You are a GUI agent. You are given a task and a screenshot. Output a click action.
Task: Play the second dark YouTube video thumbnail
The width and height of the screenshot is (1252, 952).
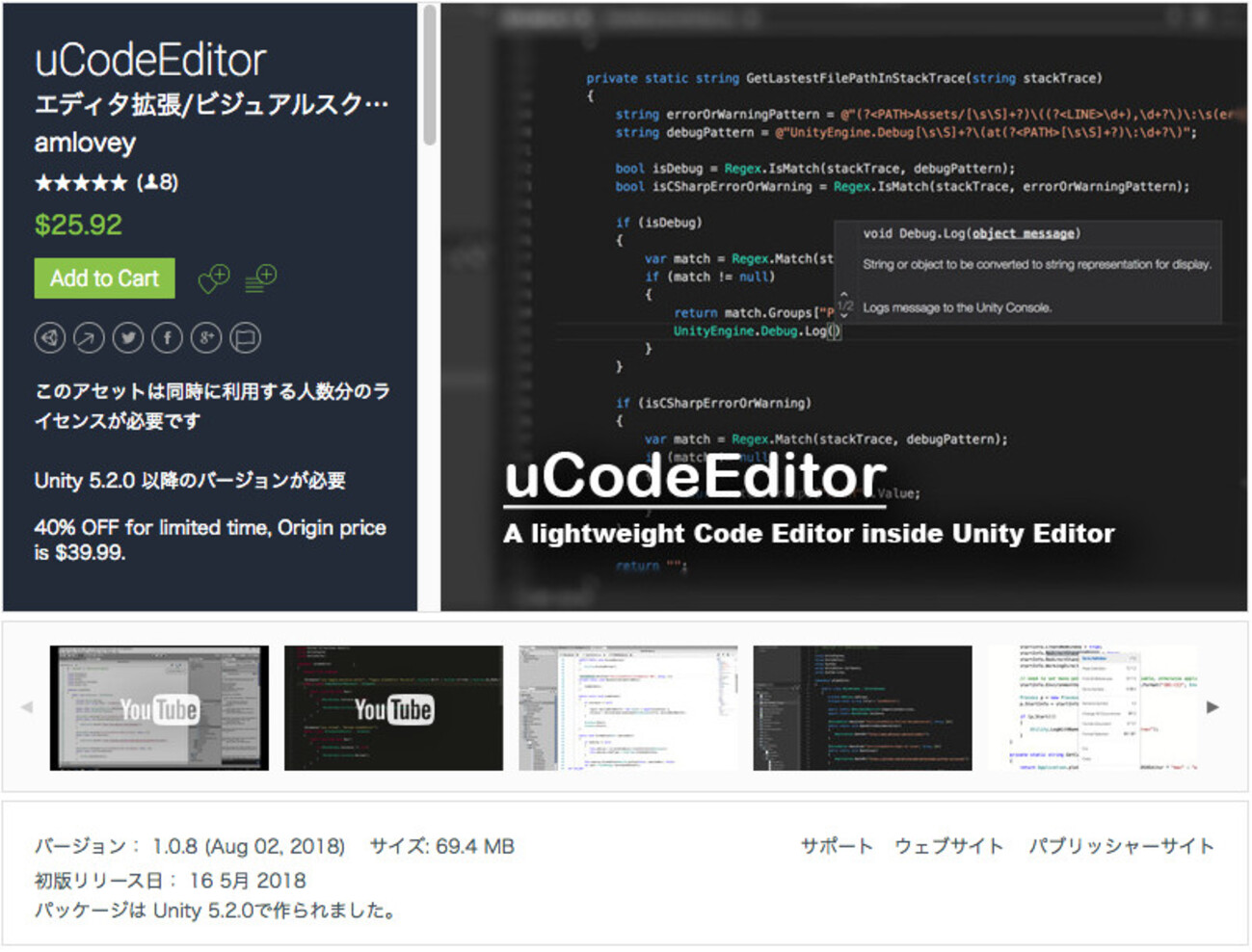pyautogui.click(x=393, y=708)
